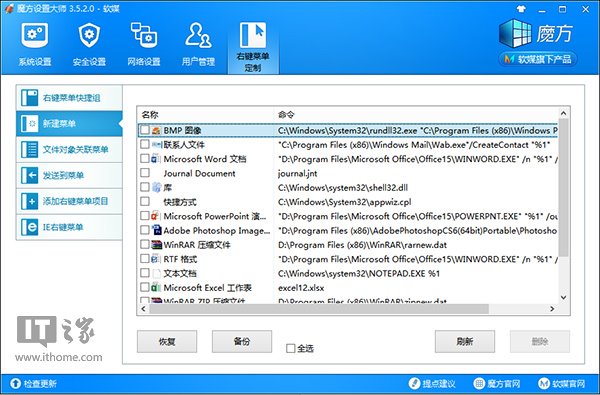
Task: Open the 安全设置 shield icon
Action: 89,35
